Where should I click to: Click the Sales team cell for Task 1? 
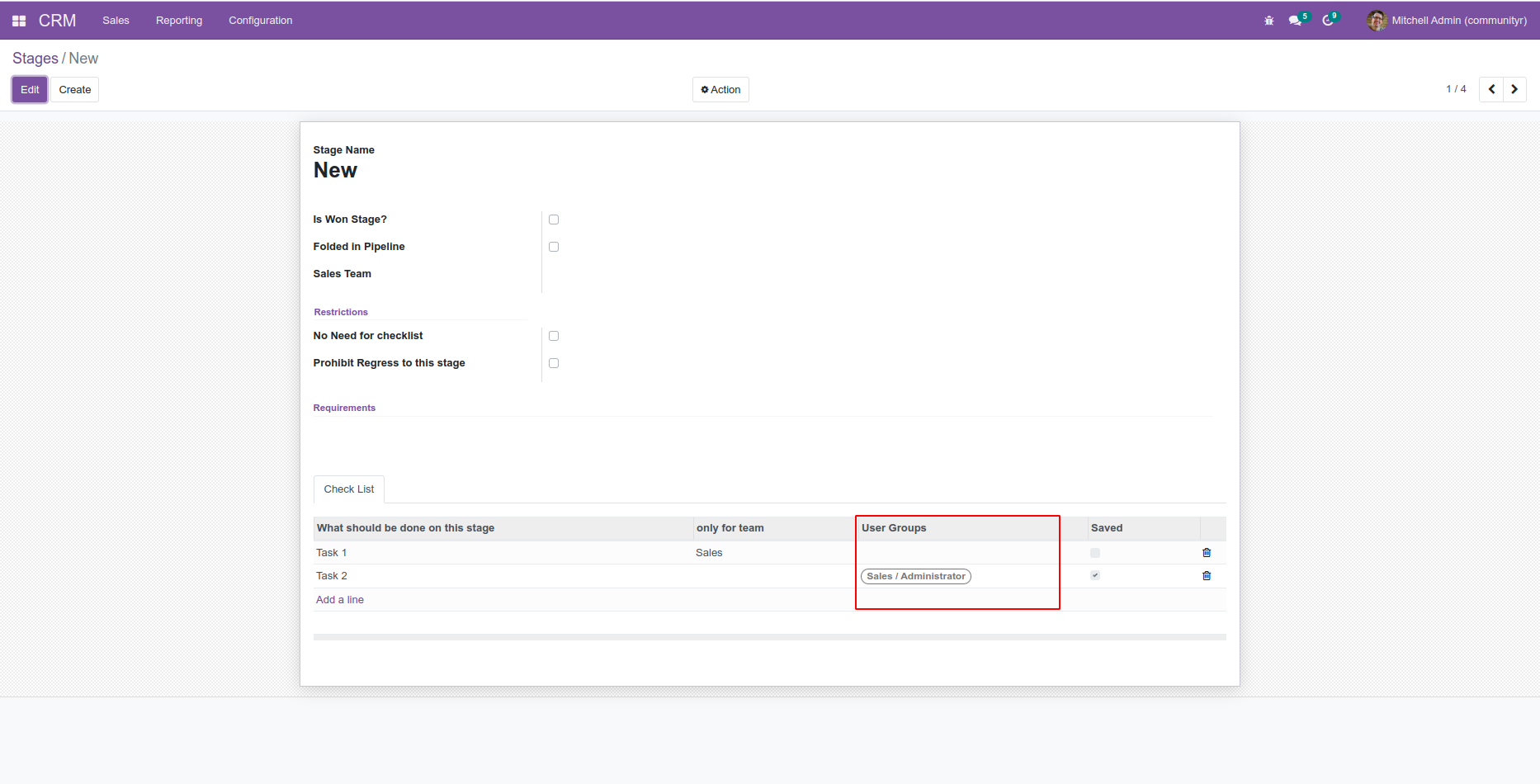point(774,553)
